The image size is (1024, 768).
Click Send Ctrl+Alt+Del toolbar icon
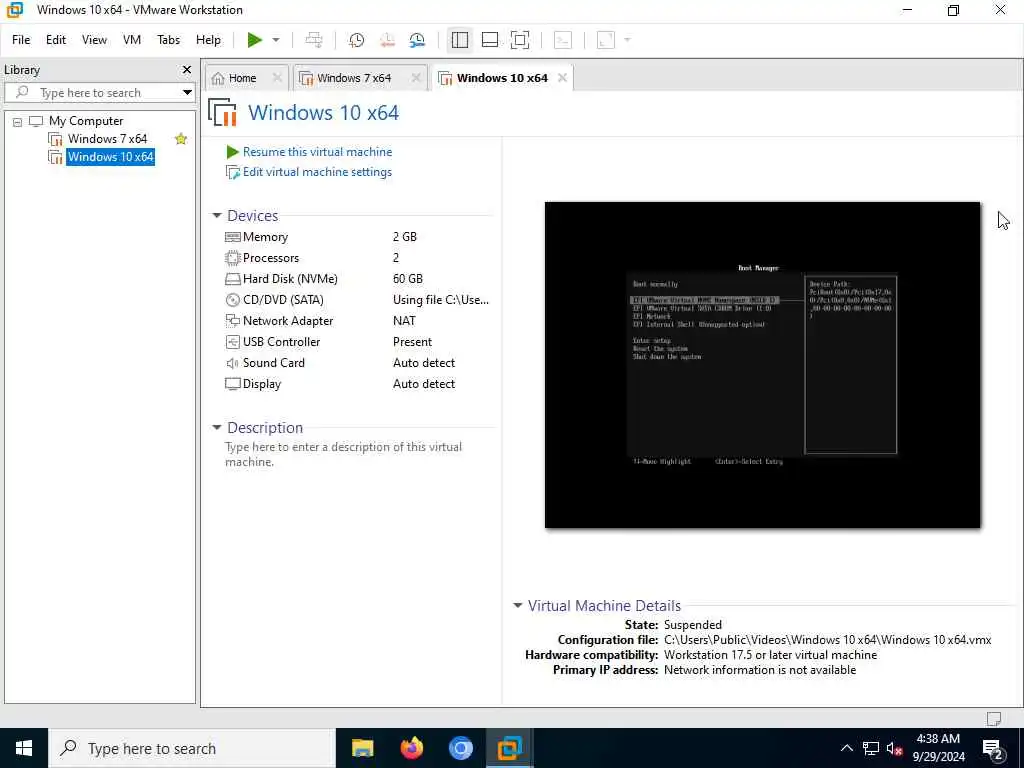click(x=314, y=40)
